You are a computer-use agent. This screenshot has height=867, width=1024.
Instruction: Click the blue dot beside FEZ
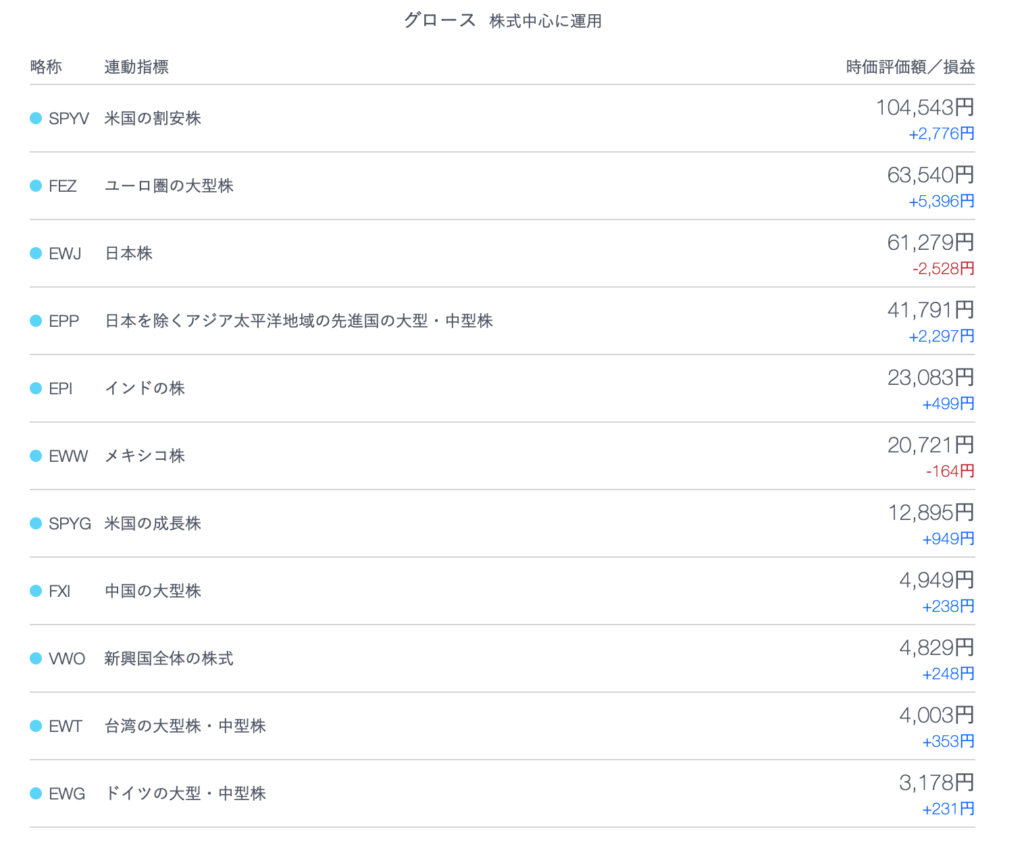[x=36, y=186]
